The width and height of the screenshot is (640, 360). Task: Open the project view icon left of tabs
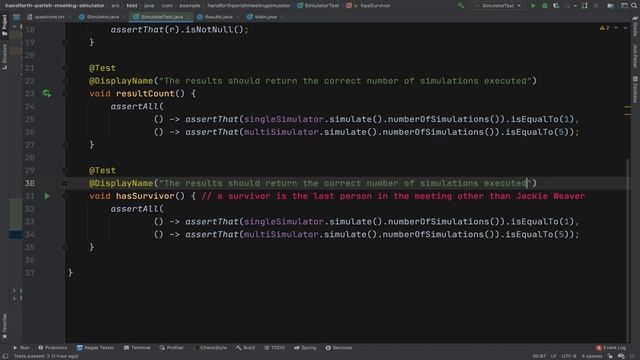(x=16, y=17)
